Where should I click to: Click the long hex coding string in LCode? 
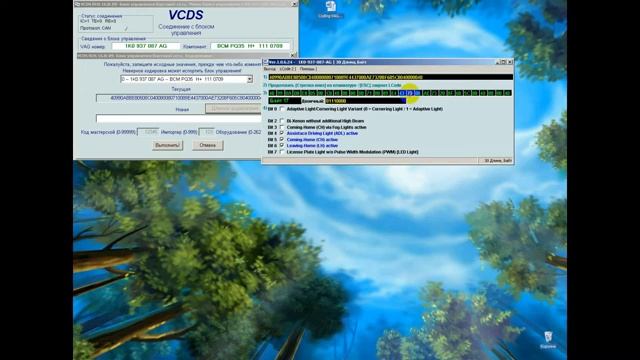point(390,77)
